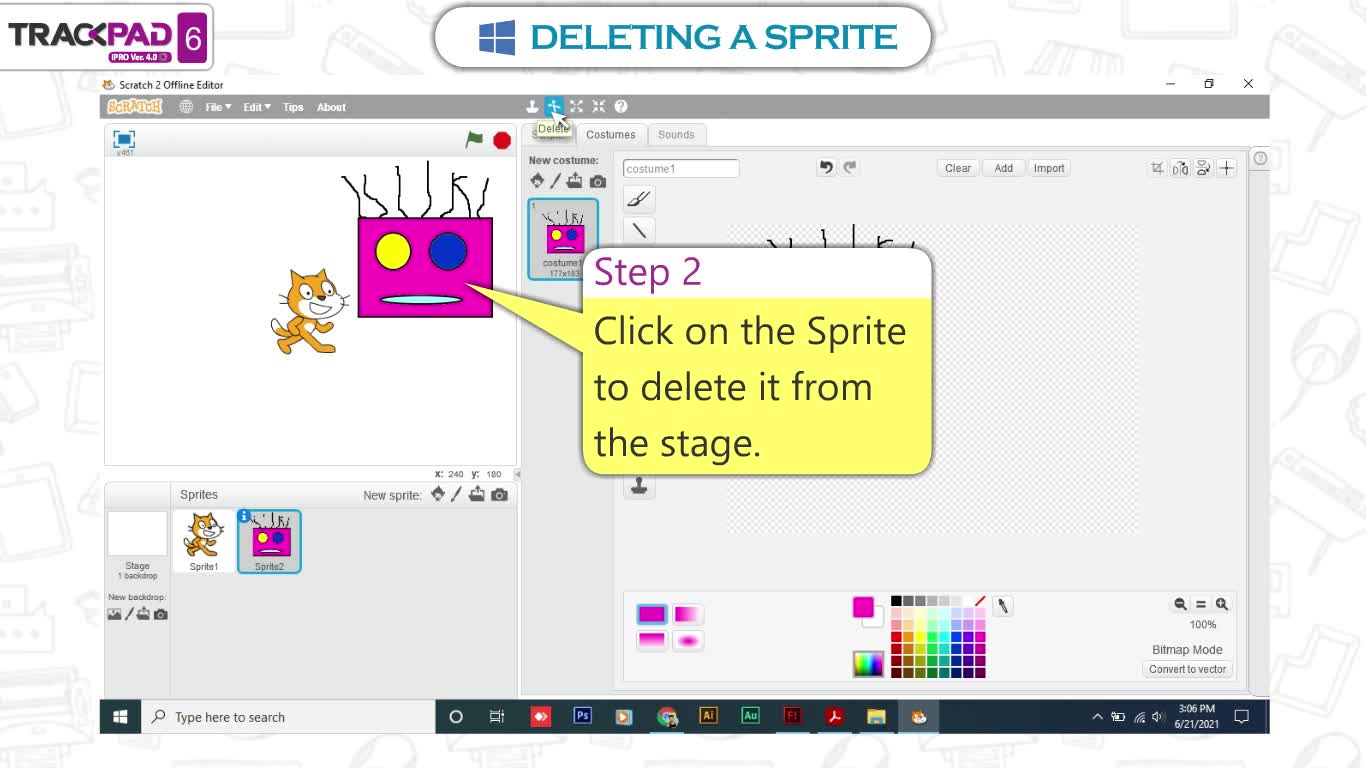
Task: Set the costume center crosshair
Action: (1227, 168)
